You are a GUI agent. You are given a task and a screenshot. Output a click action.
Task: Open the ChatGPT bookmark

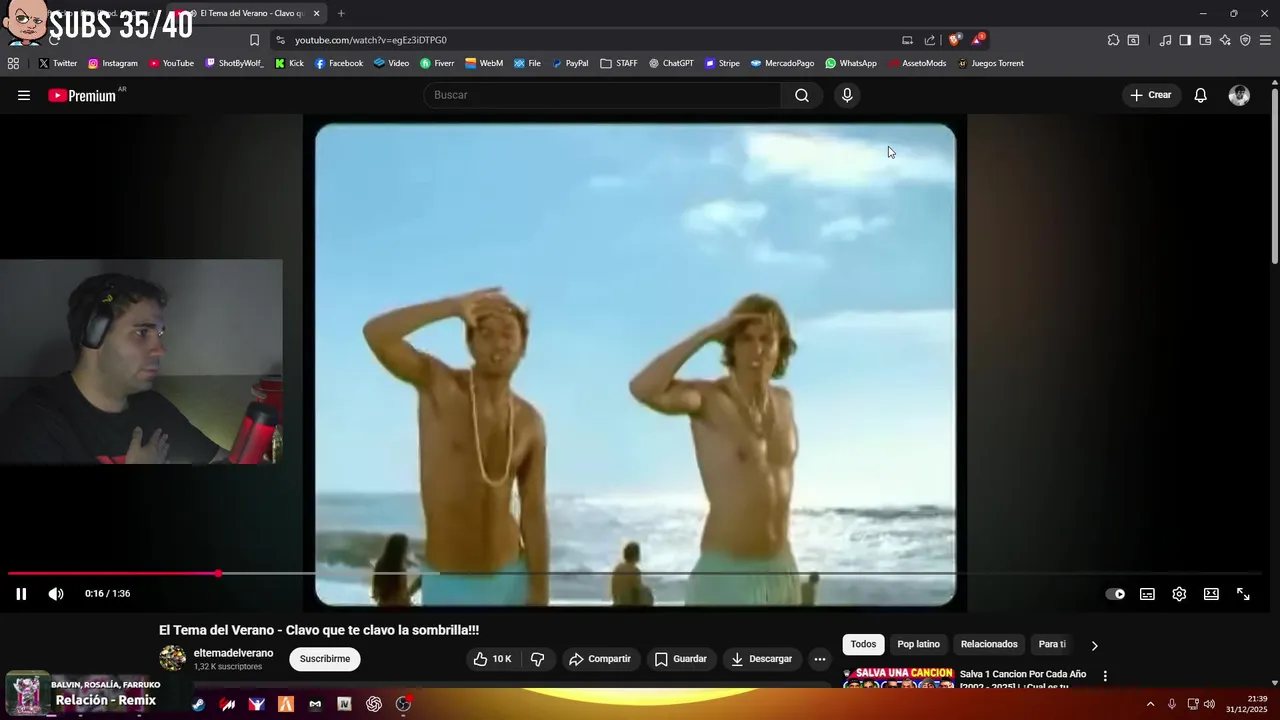[x=671, y=63]
